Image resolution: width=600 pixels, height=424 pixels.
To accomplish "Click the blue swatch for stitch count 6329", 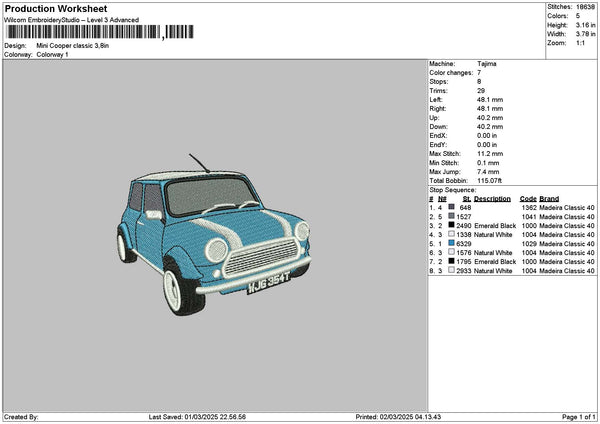I will point(452,243).
